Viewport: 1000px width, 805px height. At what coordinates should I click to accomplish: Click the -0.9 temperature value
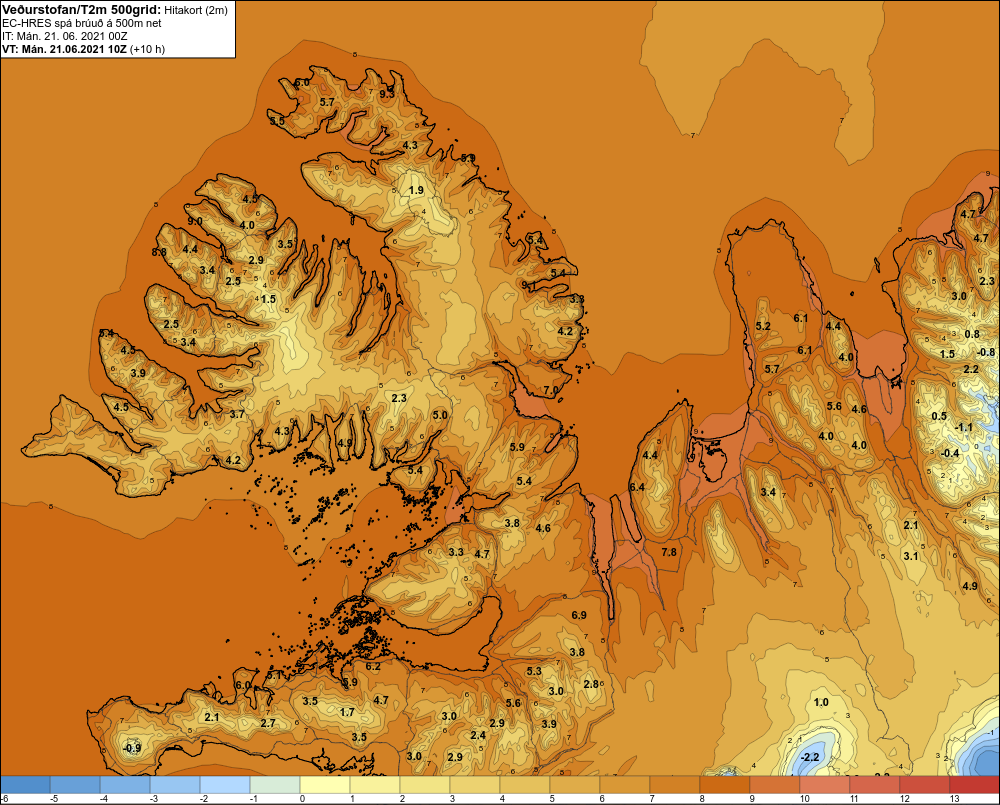pyautogui.click(x=132, y=748)
